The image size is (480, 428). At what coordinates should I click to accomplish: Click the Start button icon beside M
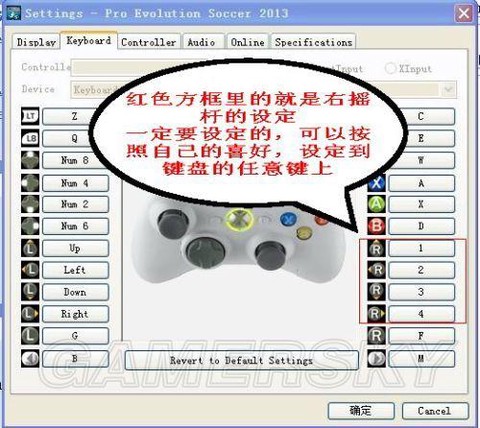click(x=376, y=358)
